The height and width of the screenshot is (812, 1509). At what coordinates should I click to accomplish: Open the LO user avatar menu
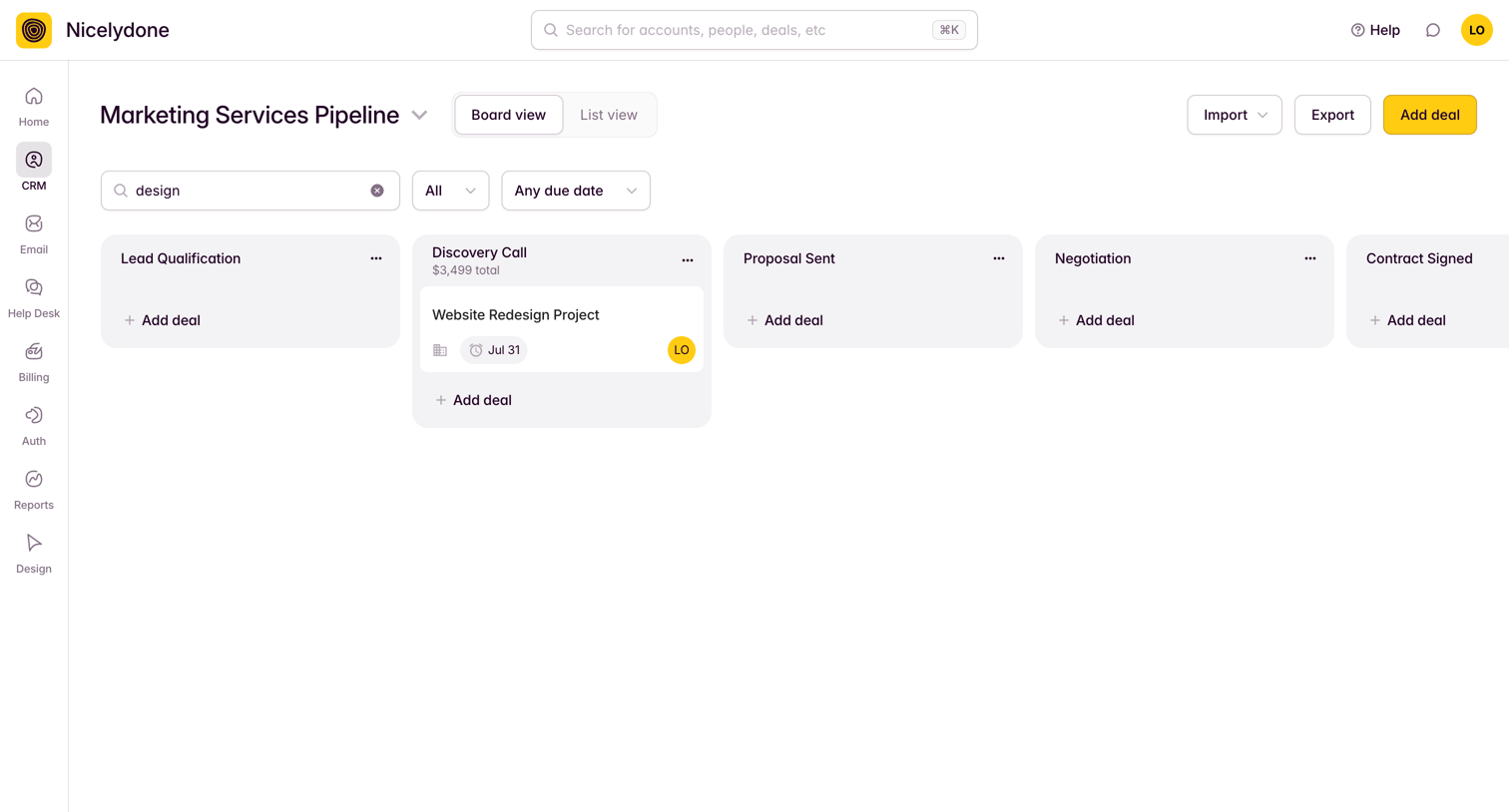coord(1477,30)
